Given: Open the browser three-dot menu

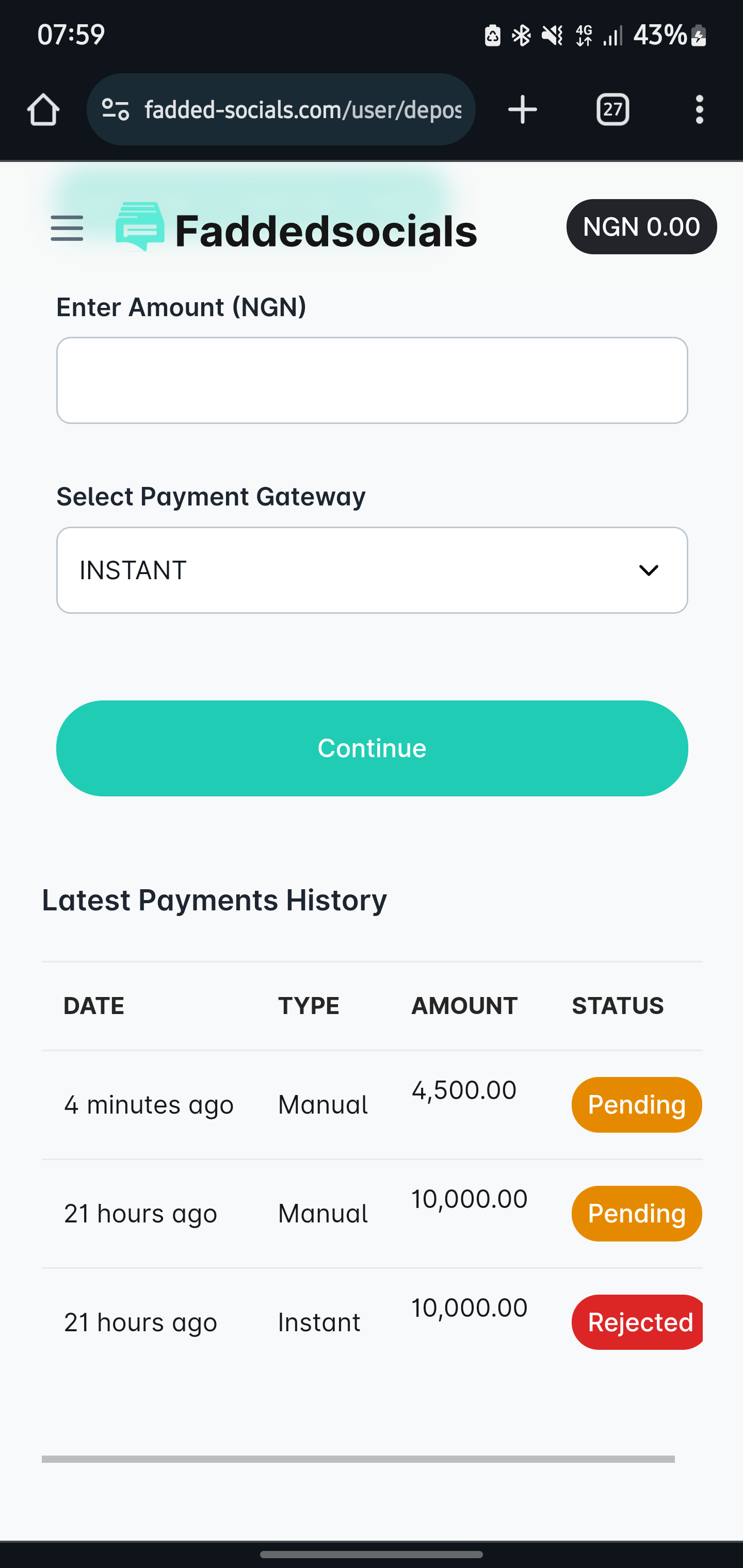Looking at the screenshot, I should pos(699,110).
